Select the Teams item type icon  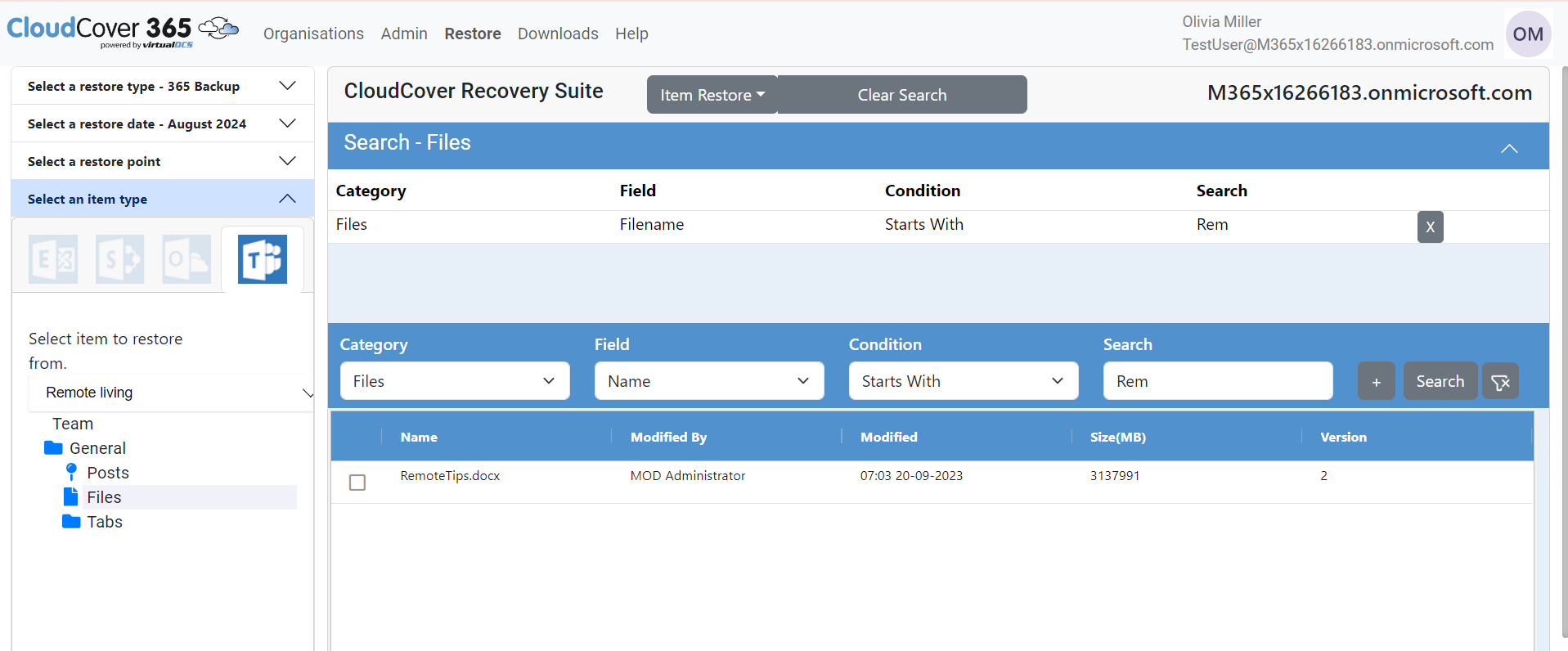pyautogui.click(x=263, y=259)
